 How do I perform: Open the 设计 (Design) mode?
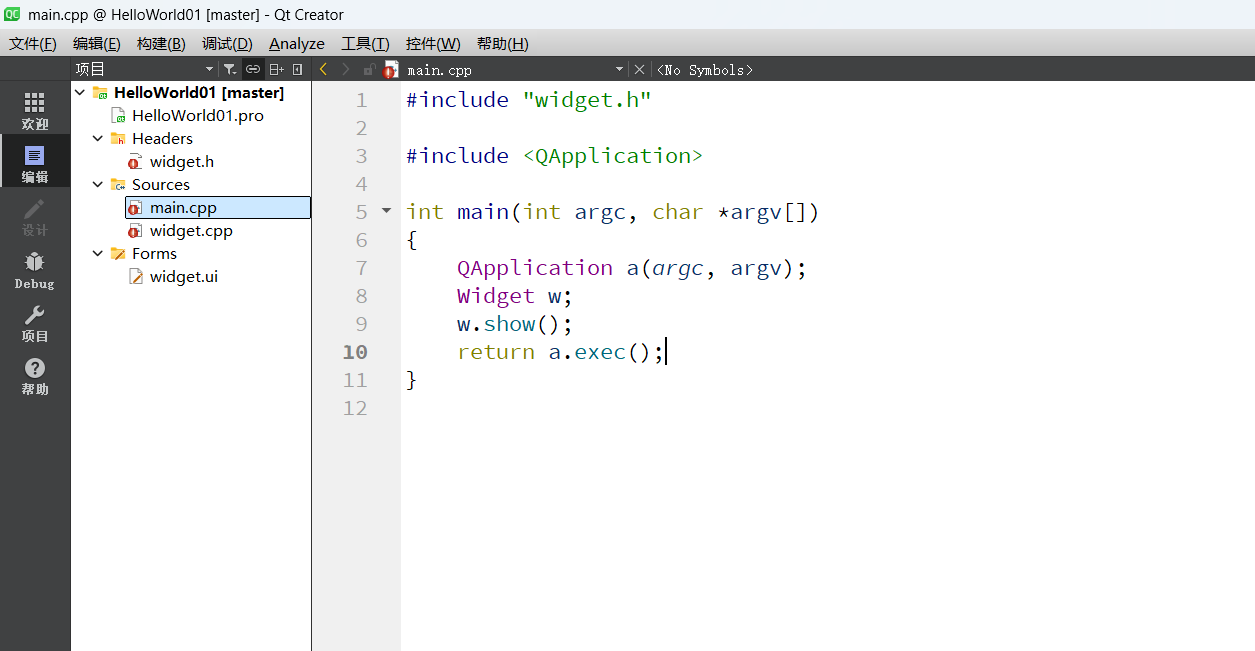click(35, 216)
